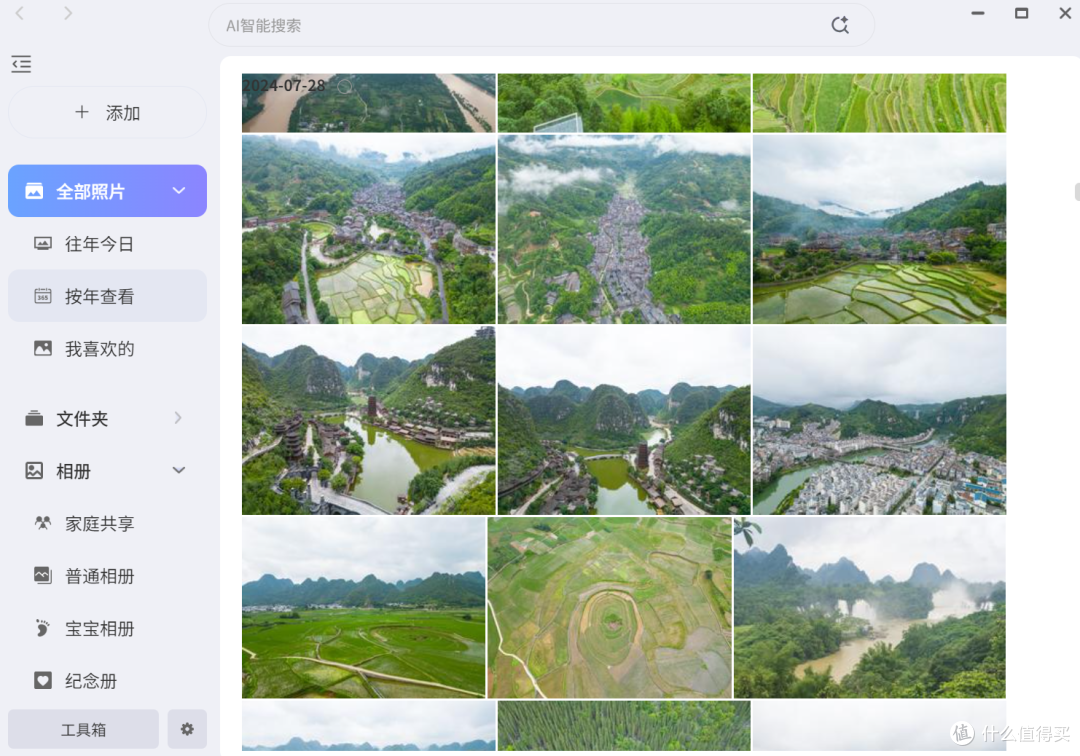1080x756 pixels.
Task: Click the 家庭共享 people icon
Action: pyautogui.click(x=43, y=523)
